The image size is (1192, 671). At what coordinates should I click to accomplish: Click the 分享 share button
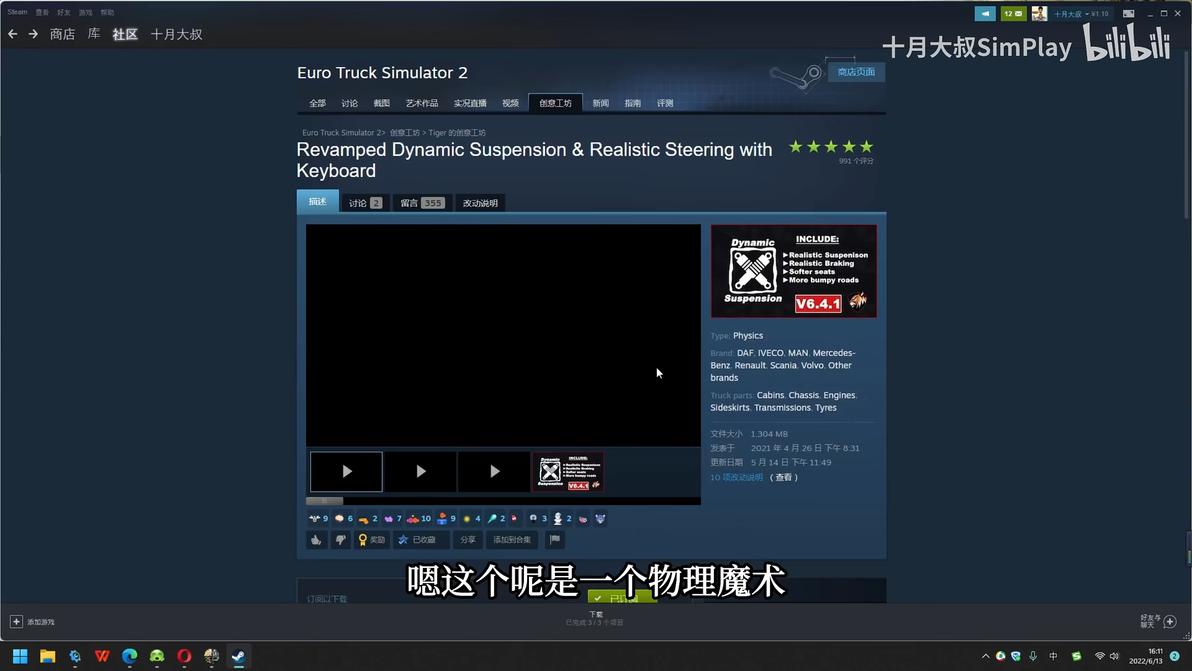[468, 540]
